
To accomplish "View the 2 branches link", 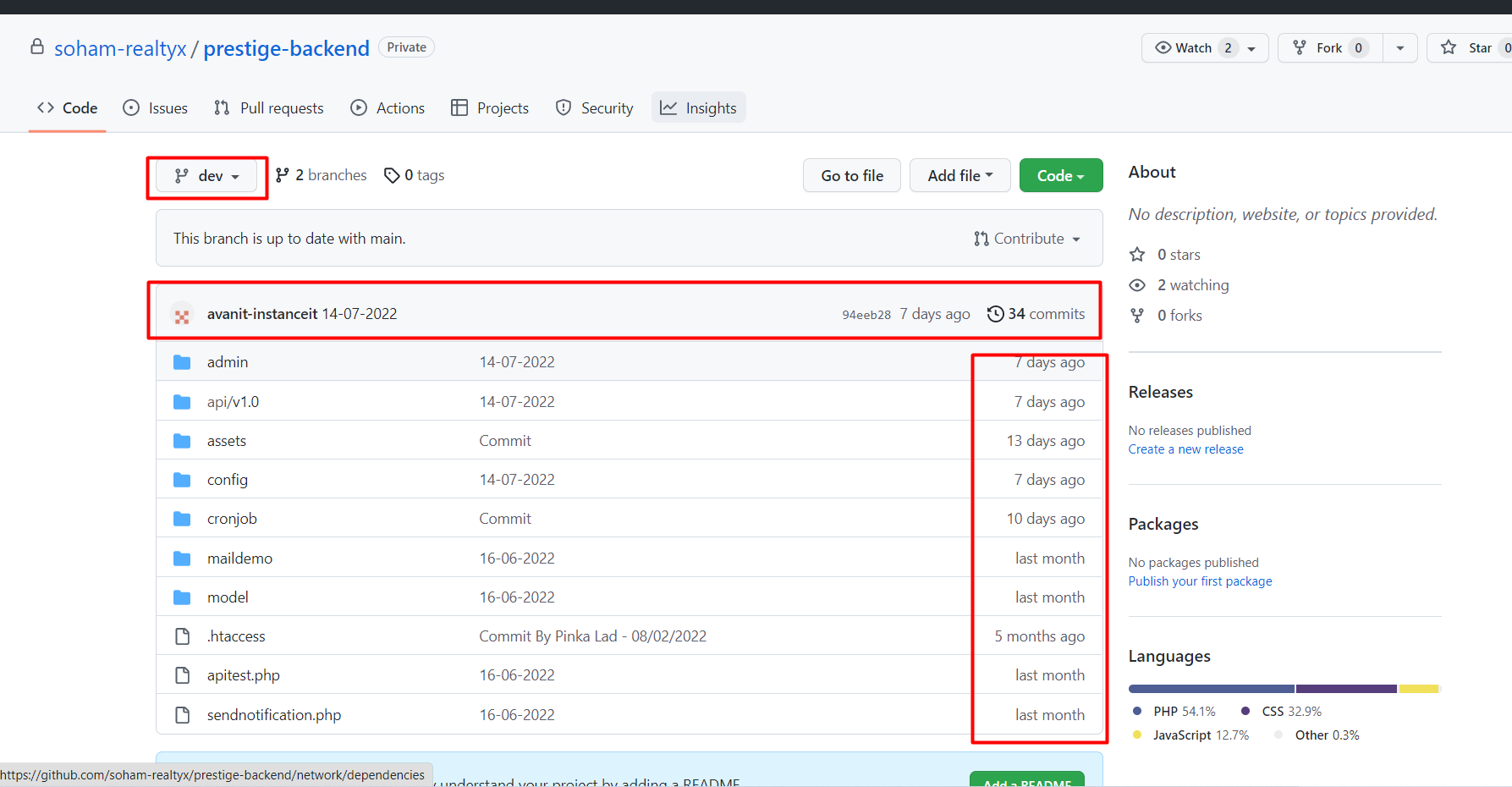I will 322,175.
